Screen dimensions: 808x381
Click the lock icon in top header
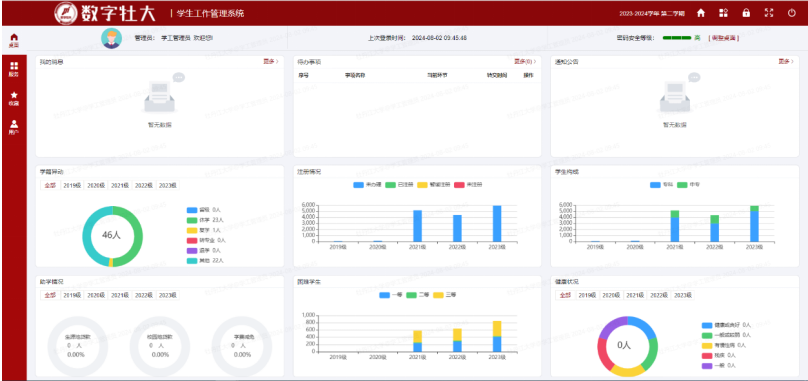pyautogui.click(x=746, y=13)
